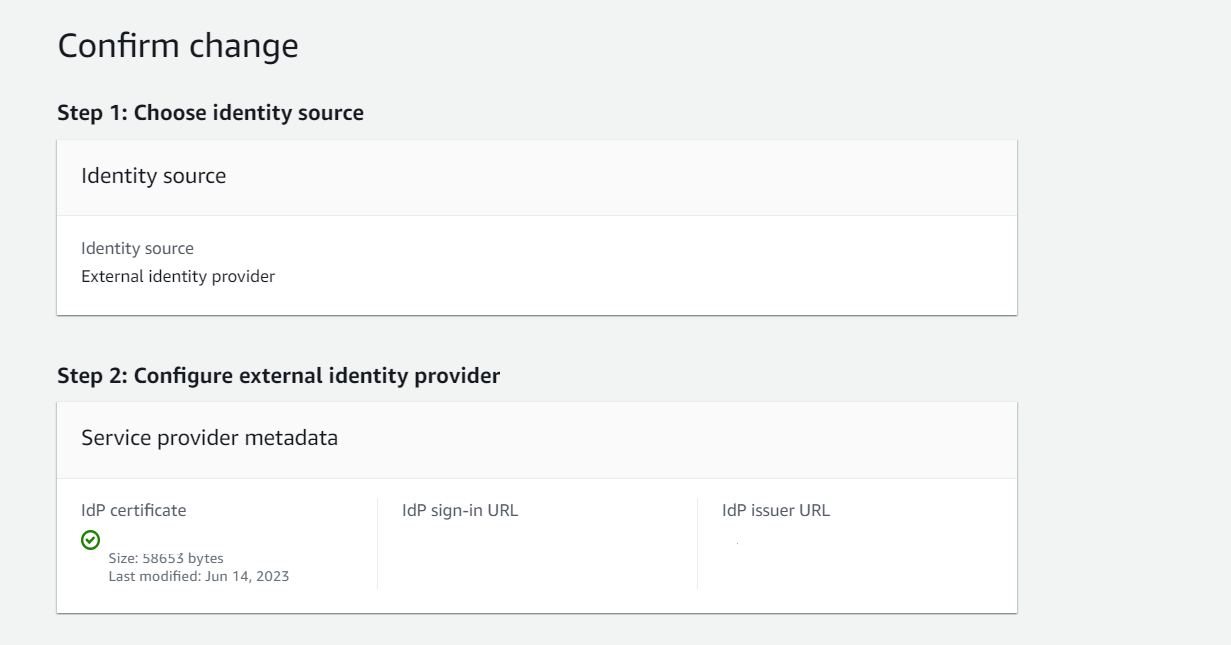Select the External identity provider value text

pyautogui.click(x=178, y=277)
